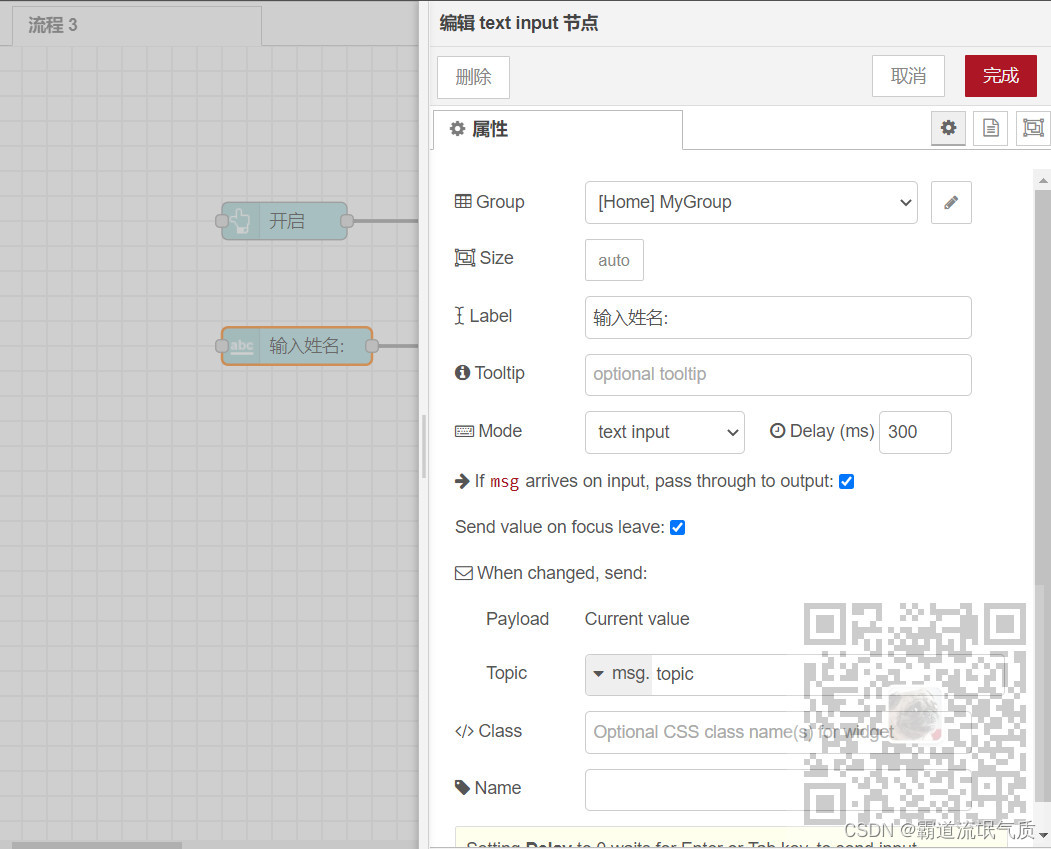Image resolution: width=1051 pixels, height=849 pixels.
Task: Toggle Send value on focus leave
Action: (x=677, y=527)
